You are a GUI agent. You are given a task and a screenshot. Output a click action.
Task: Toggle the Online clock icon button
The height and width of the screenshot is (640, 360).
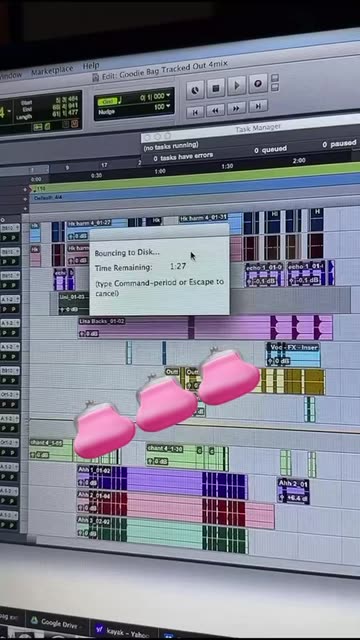pos(195,90)
